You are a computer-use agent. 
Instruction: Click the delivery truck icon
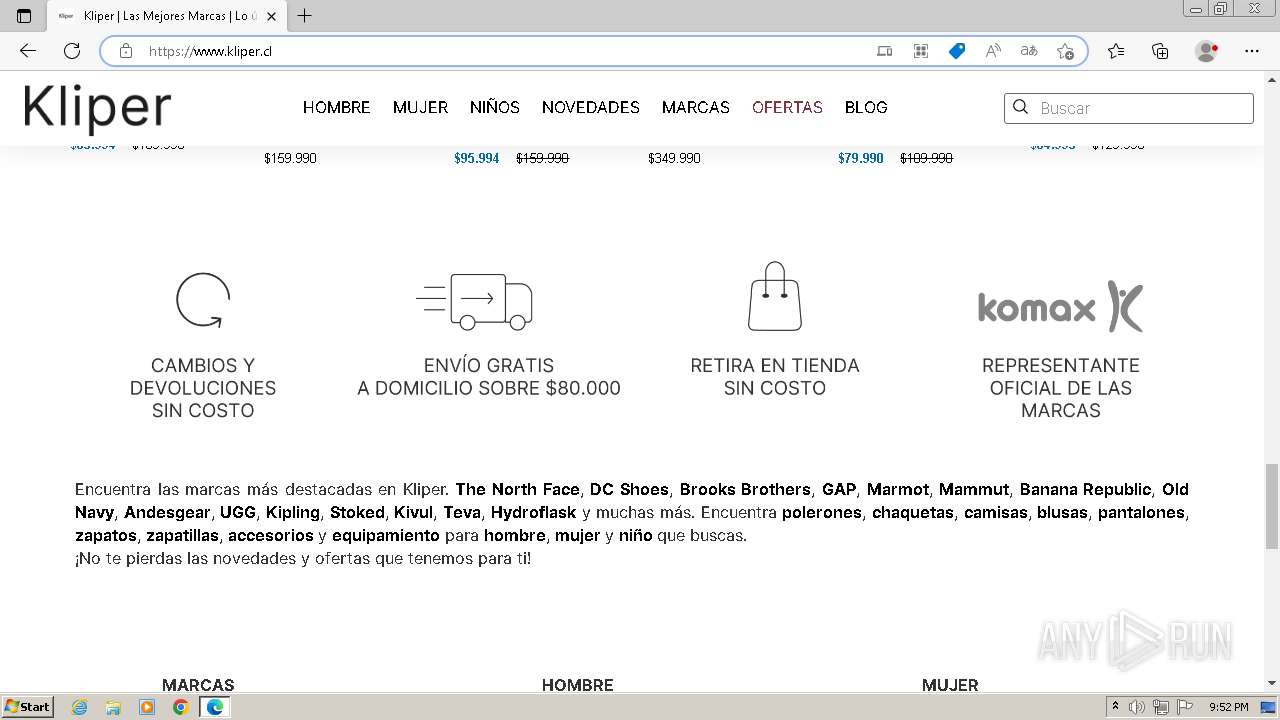click(x=474, y=302)
